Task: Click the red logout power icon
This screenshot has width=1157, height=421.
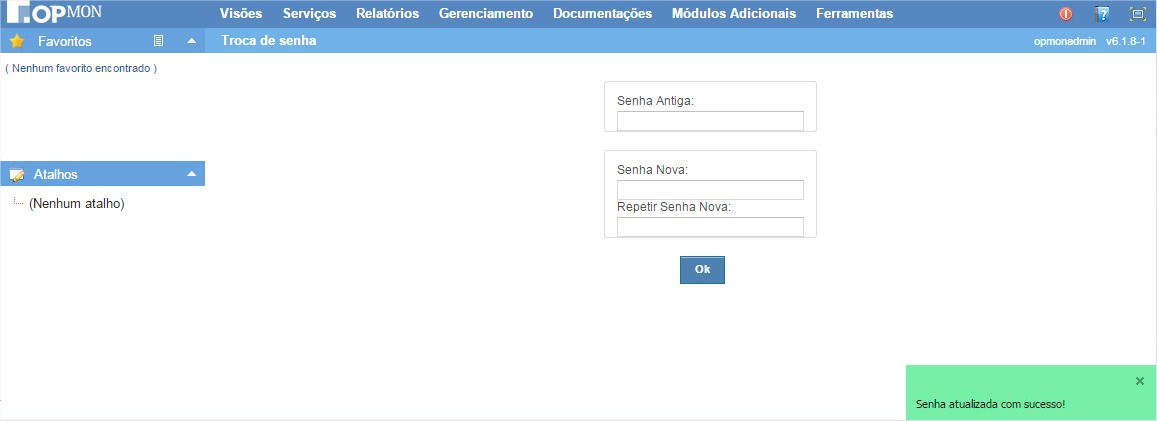Action: pyautogui.click(x=1066, y=14)
